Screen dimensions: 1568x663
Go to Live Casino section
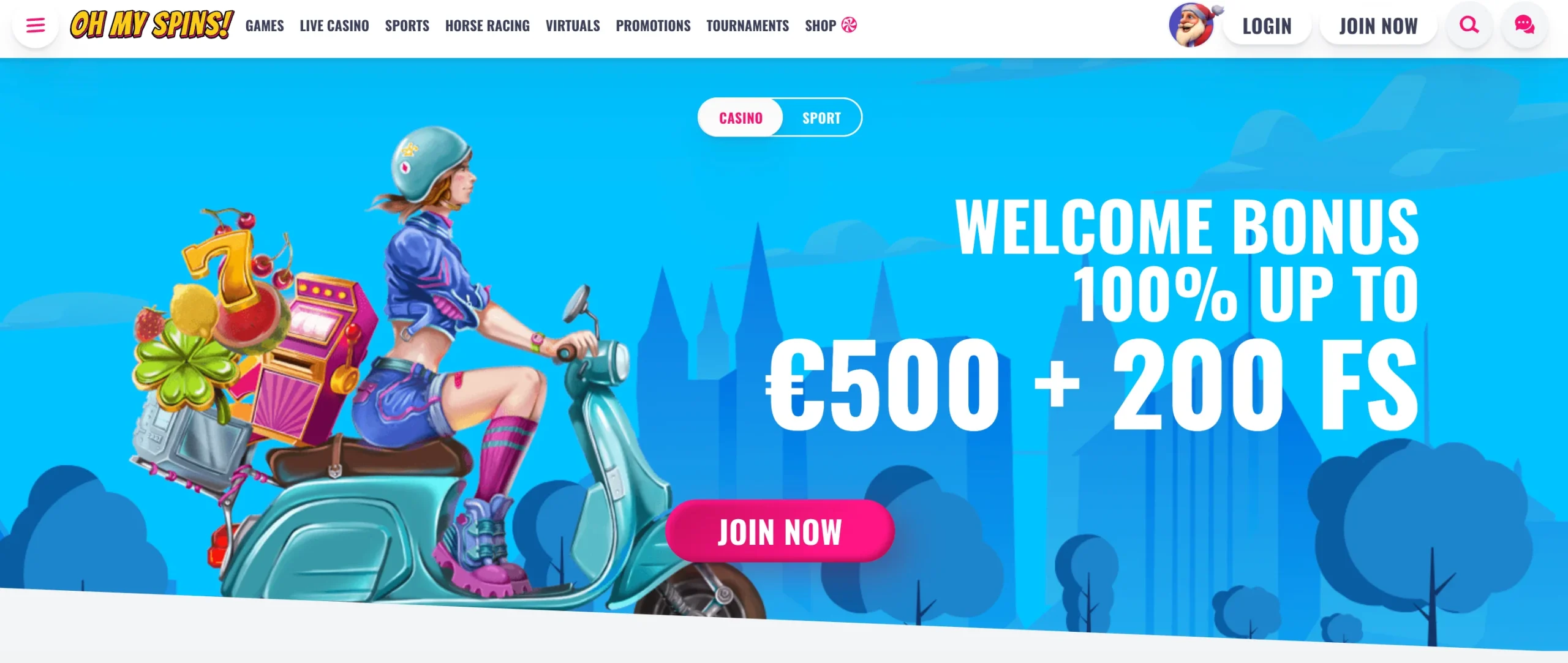[x=334, y=26]
